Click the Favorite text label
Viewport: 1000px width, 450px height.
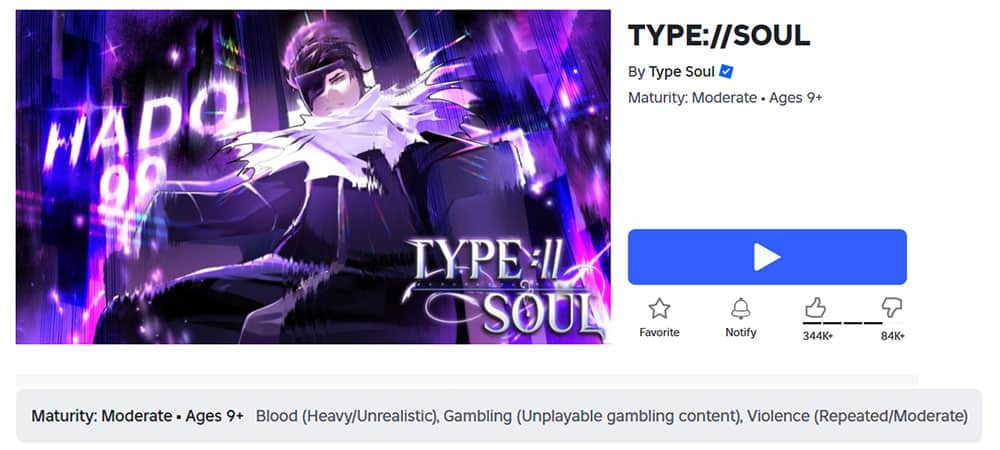[x=659, y=333]
